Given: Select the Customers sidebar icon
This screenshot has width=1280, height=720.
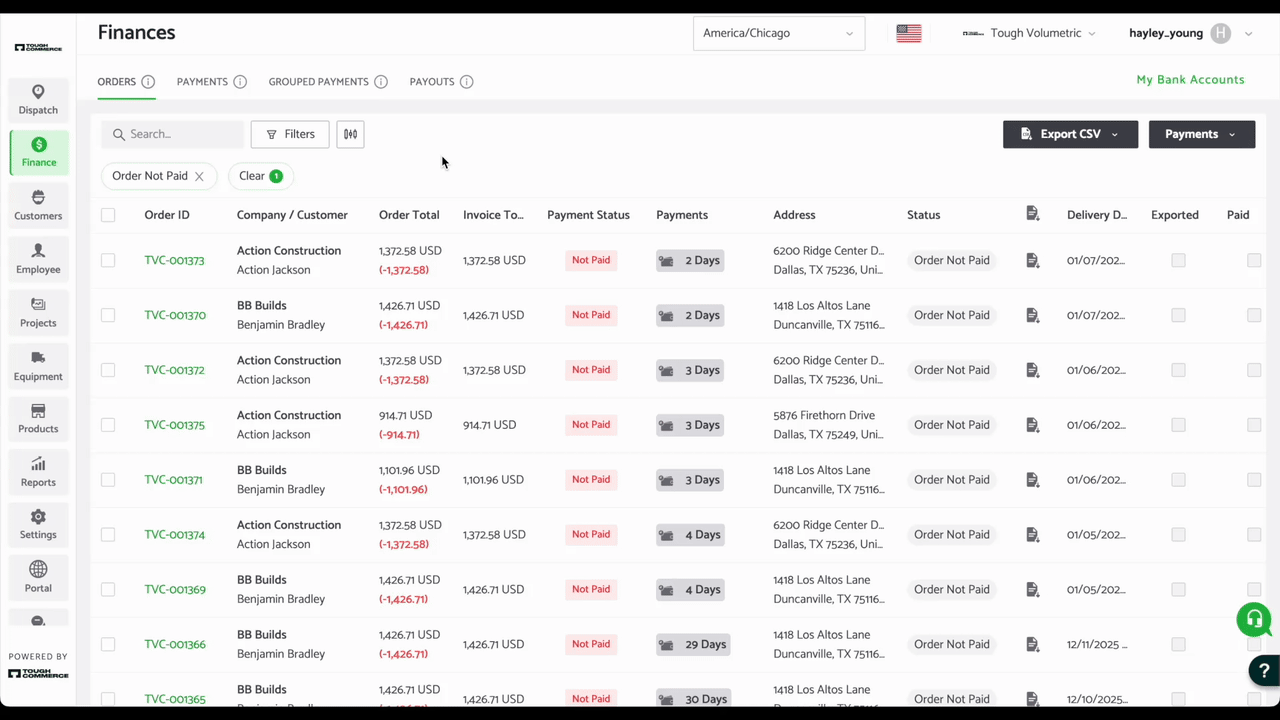Looking at the screenshot, I should [x=38, y=205].
